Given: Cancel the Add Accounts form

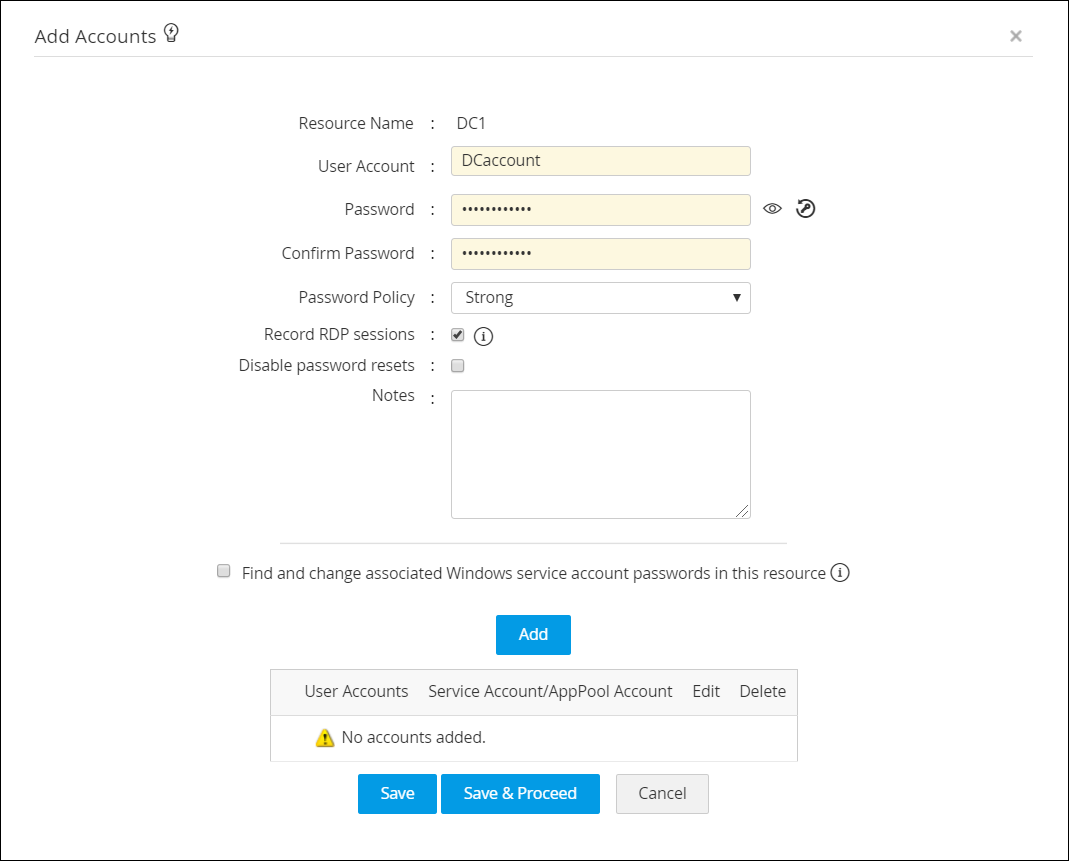Looking at the screenshot, I should click(x=662, y=794).
